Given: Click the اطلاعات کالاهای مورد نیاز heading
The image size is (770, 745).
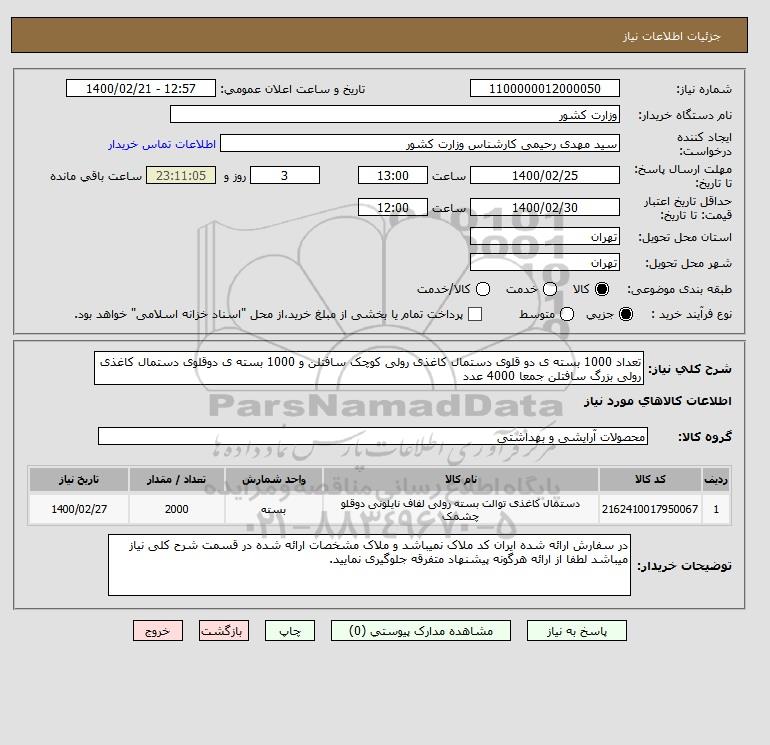Looking at the screenshot, I should coord(658,401).
